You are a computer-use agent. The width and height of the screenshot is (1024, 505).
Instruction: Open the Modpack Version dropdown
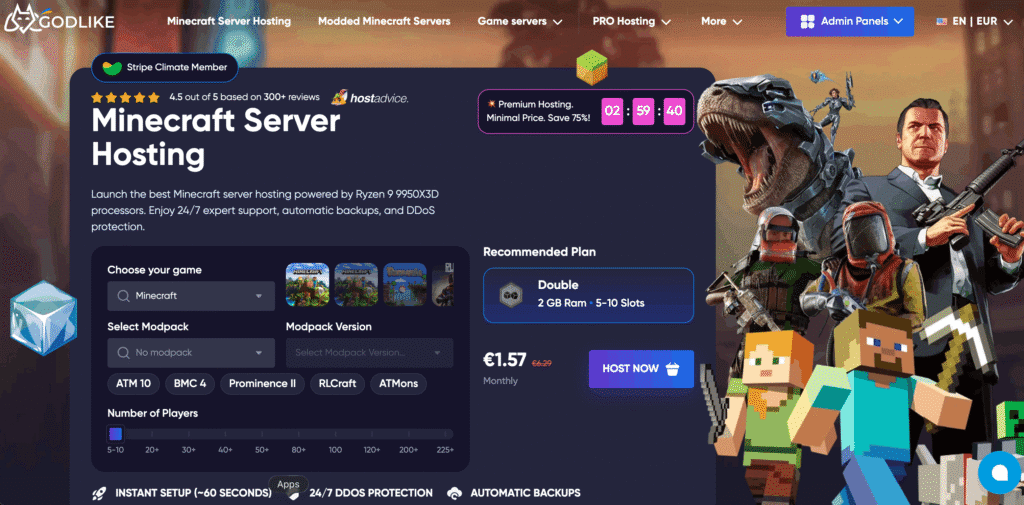click(370, 353)
